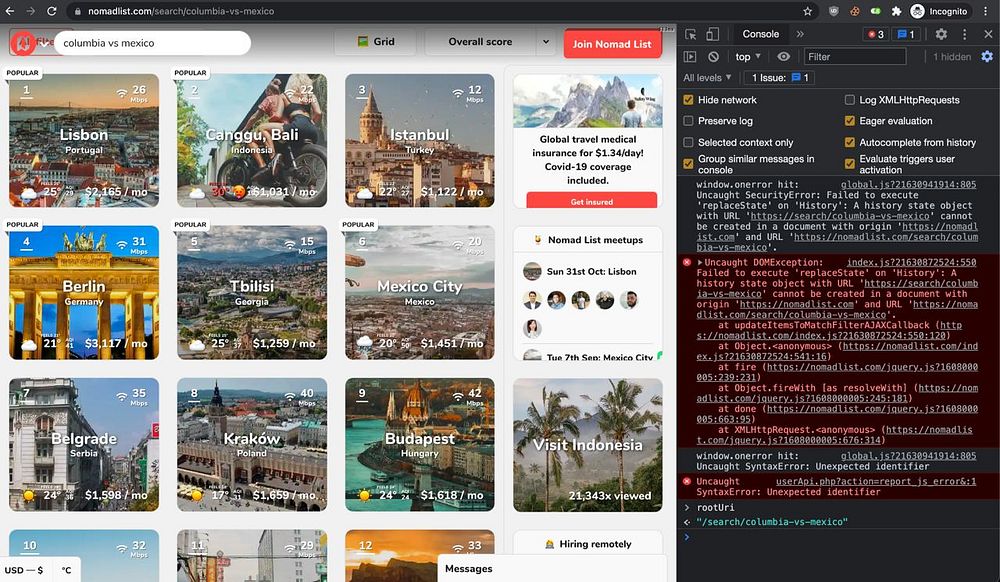Click the Get insured button

coord(591,201)
